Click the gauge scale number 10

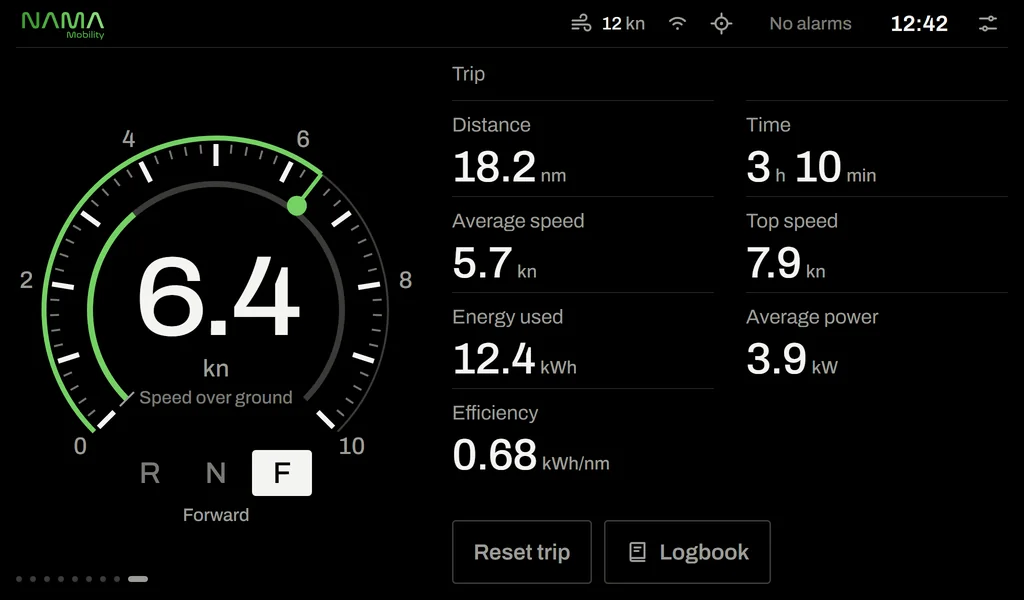pyautogui.click(x=351, y=446)
